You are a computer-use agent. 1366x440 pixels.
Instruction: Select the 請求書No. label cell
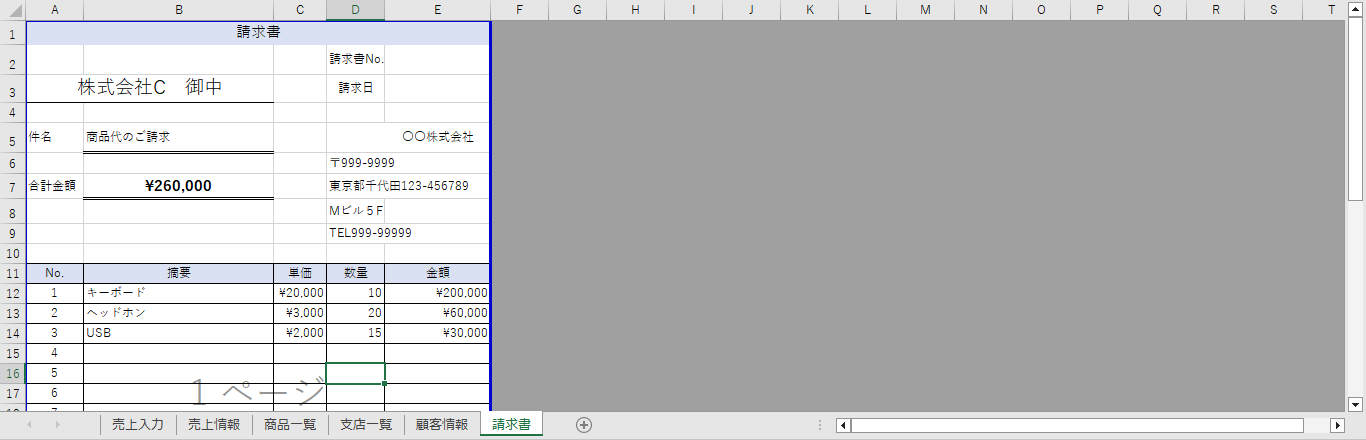point(356,59)
